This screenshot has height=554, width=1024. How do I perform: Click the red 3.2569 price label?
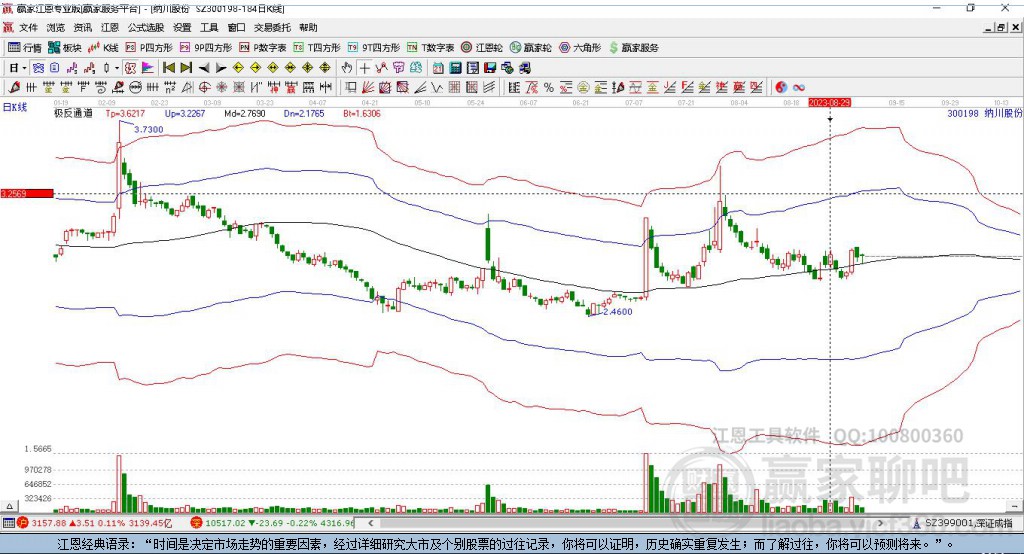(x=27, y=193)
